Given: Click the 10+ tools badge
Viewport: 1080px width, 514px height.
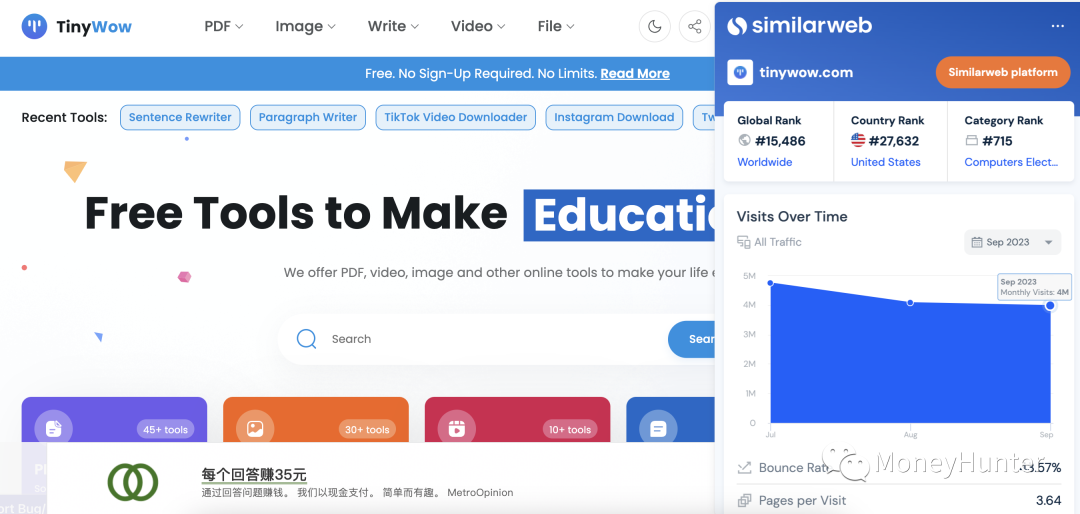Looking at the screenshot, I should pyautogui.click(x=570, y=429).
